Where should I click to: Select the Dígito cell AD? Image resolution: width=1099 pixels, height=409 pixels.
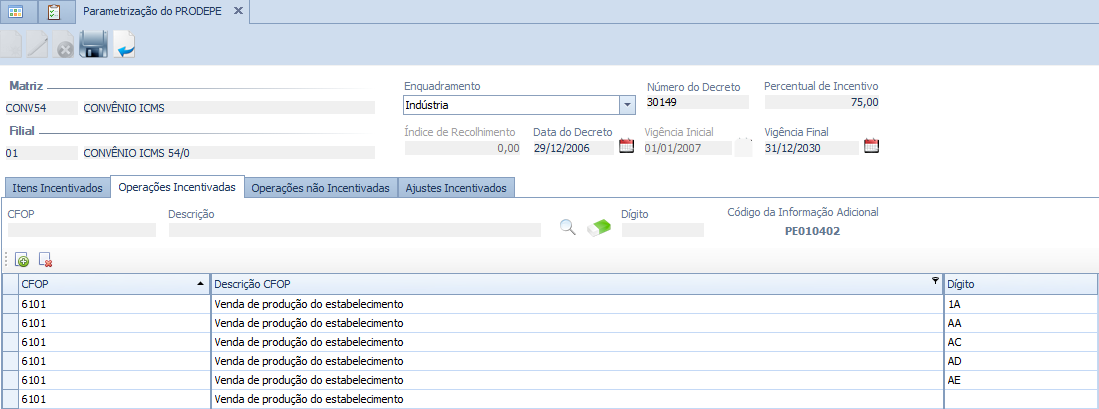(1020, 361)
